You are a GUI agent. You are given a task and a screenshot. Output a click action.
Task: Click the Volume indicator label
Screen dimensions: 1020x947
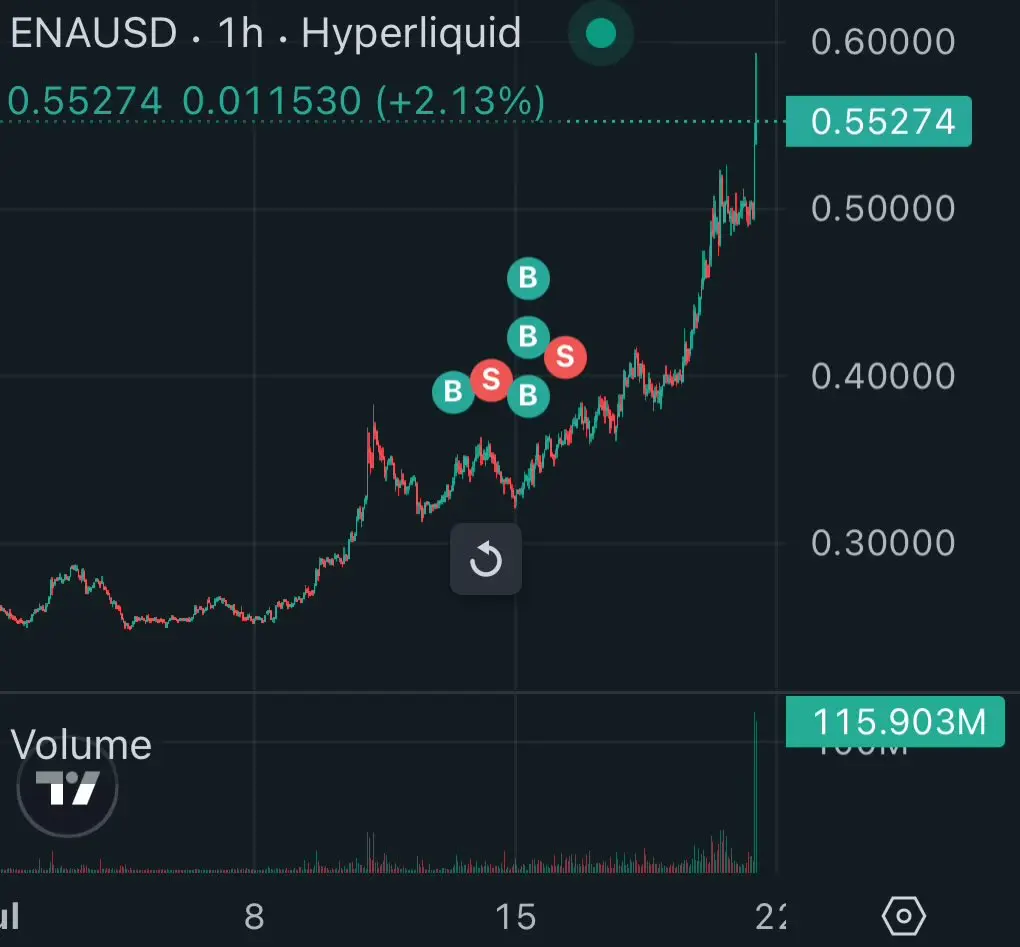[x=81, y=745]
